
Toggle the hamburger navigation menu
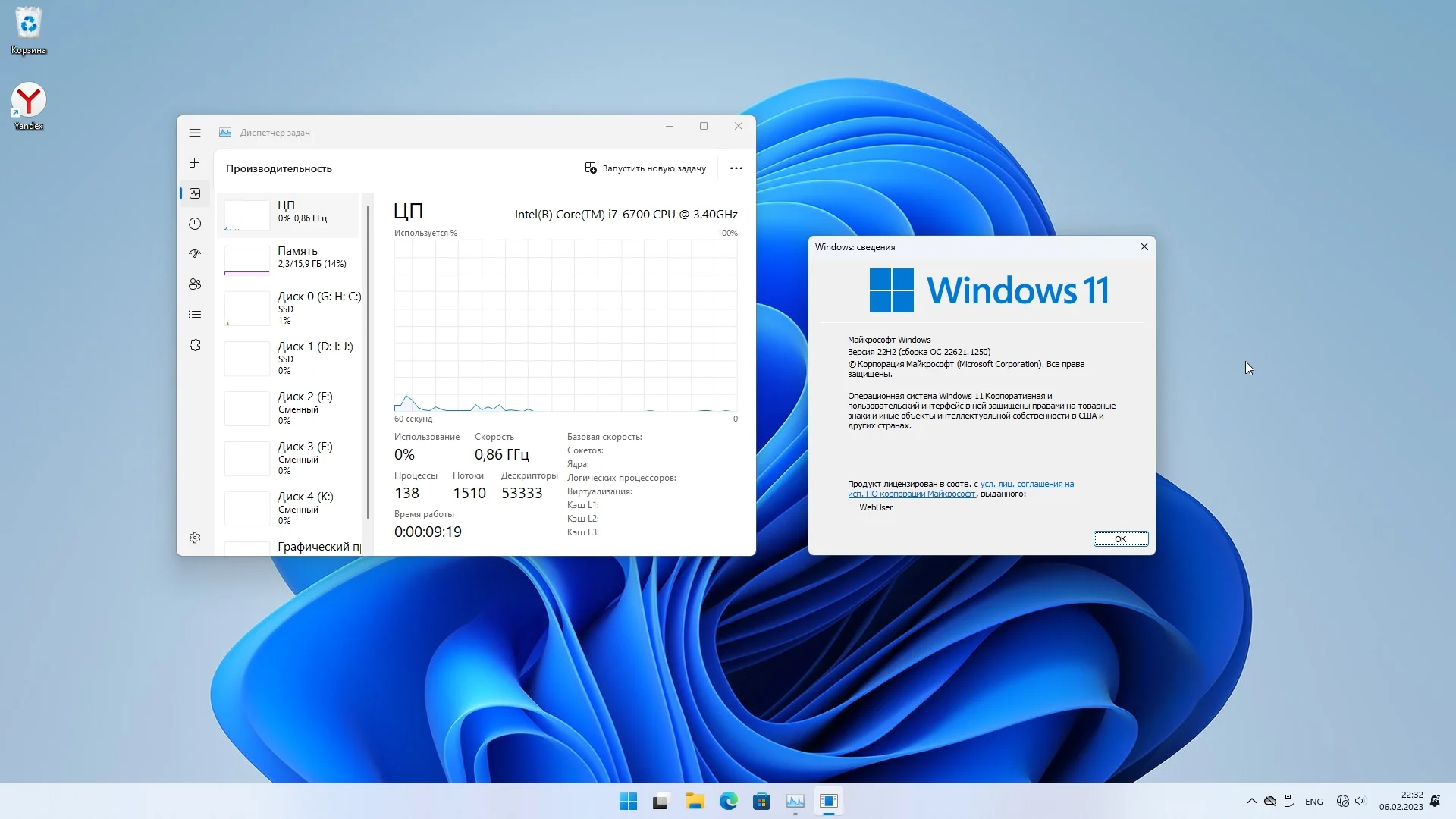(195, 133)
